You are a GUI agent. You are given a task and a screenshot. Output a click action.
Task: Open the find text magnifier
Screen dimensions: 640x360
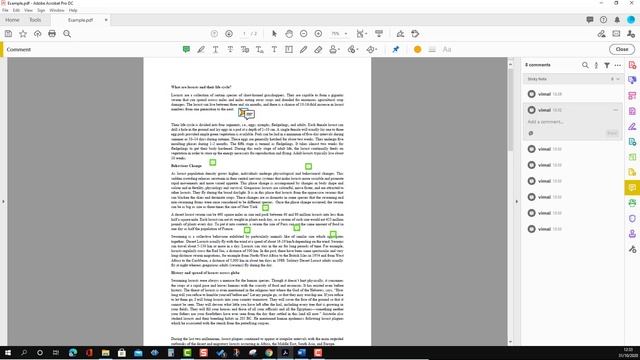click(x=67, y=34)
